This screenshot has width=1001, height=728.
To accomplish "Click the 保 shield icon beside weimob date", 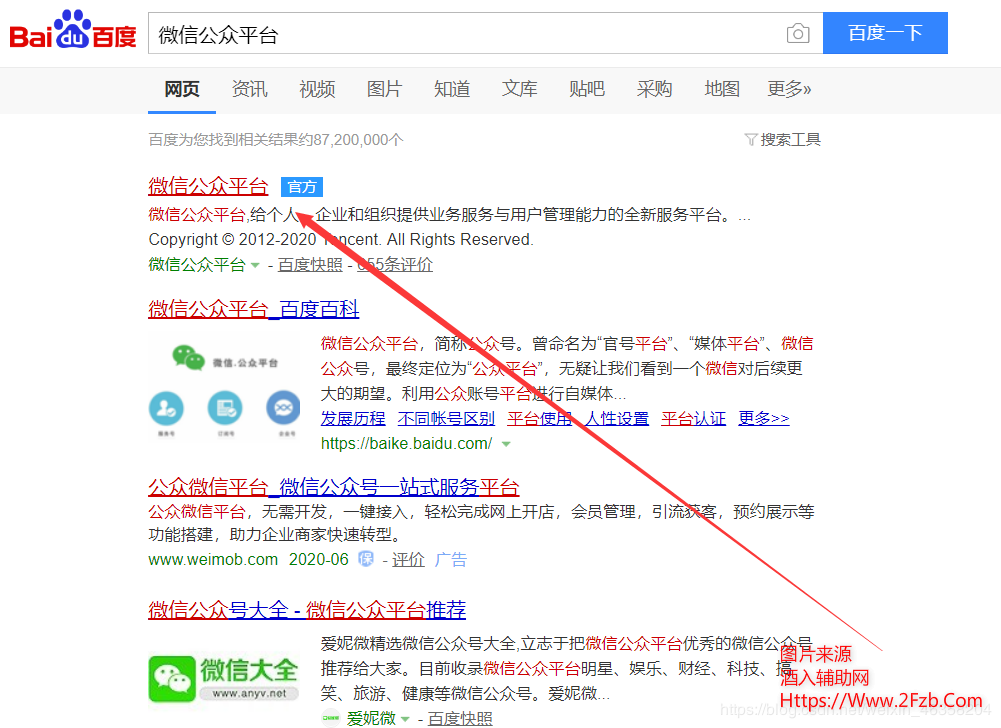I will coord(366,559).
